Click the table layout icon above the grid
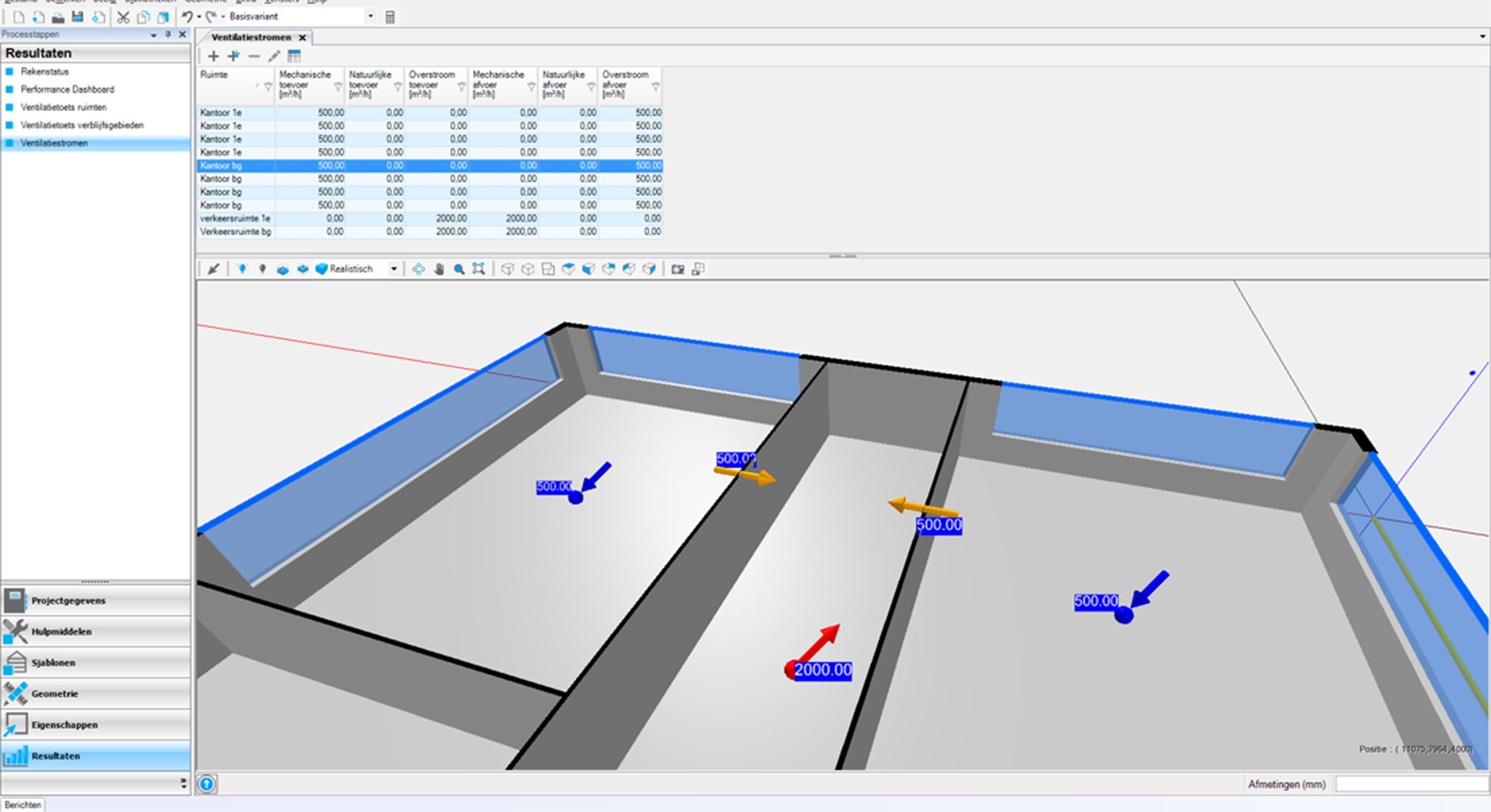Image resolution: width=1491 pixels, height=812 pixels. [294, 56]
